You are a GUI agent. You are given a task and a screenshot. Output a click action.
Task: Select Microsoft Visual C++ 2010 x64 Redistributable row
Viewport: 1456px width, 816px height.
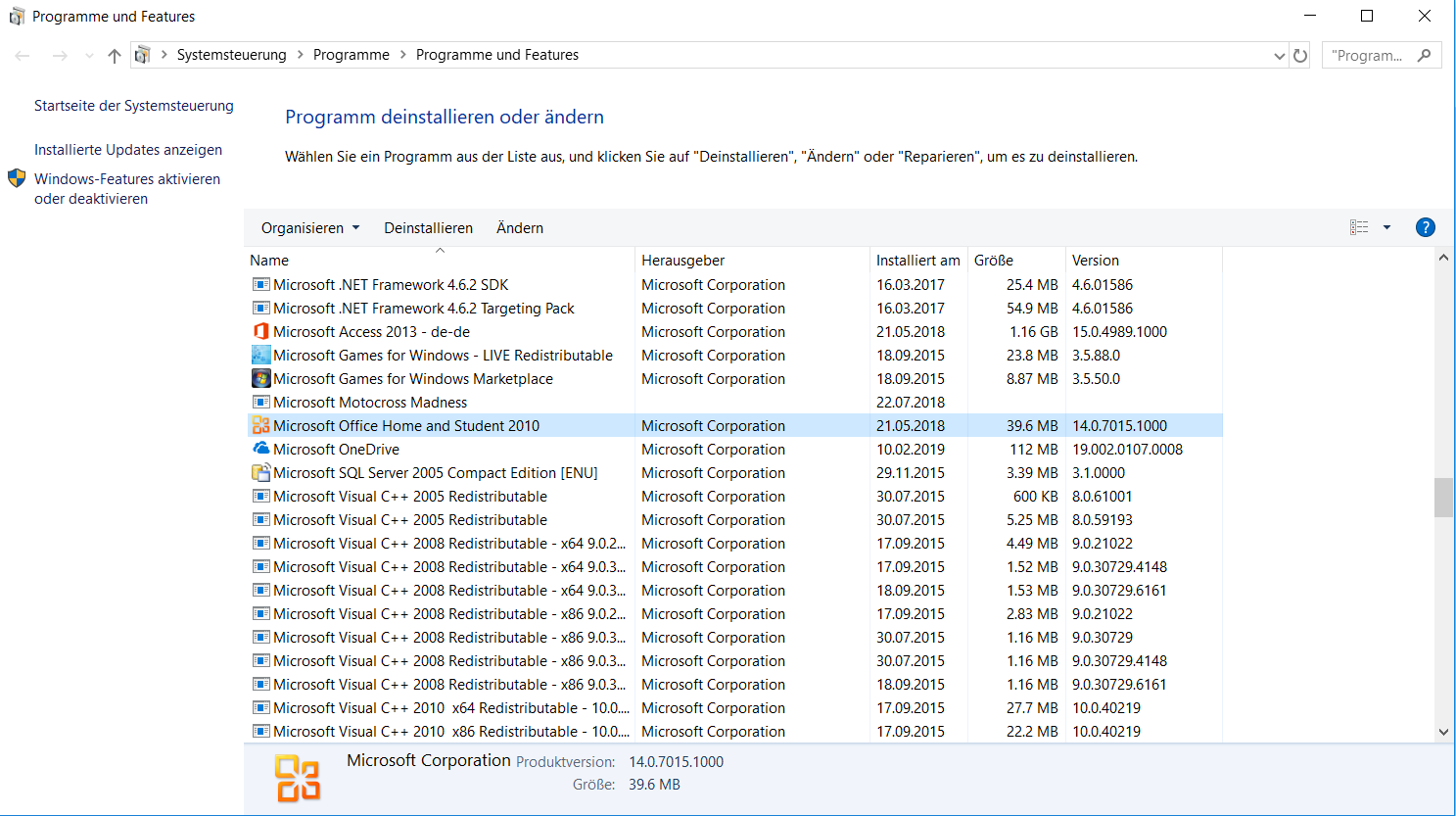[x=735, y=708]
